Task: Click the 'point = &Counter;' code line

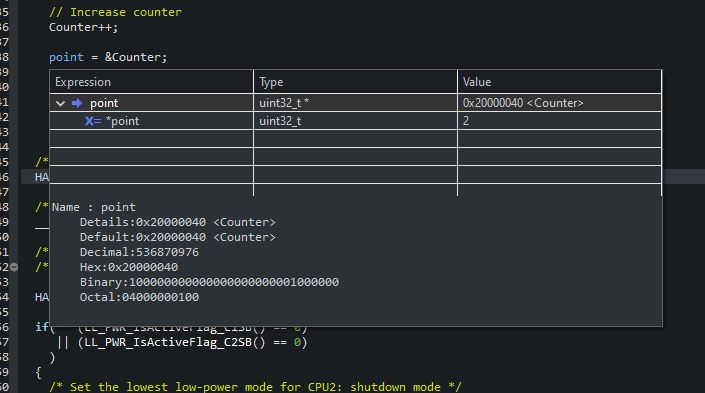Action: coord(108,57)
